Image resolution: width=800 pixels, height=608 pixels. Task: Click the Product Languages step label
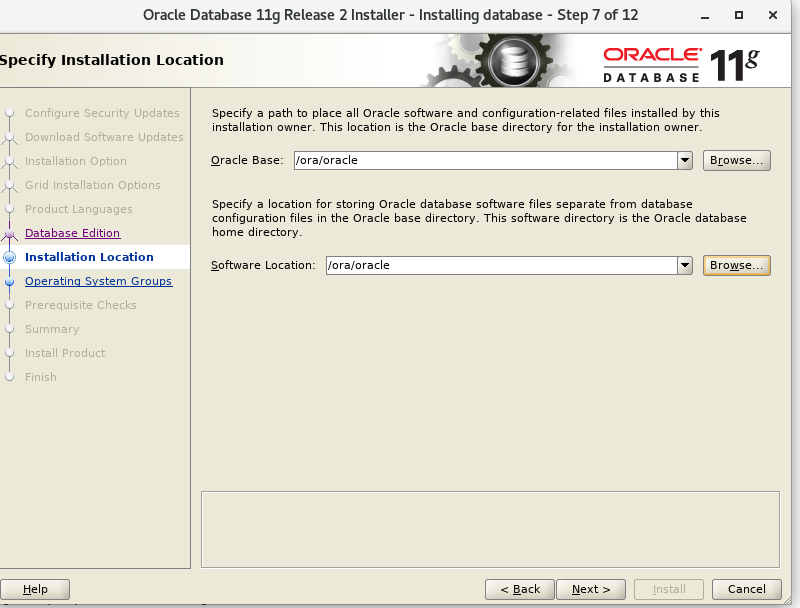coord(79,209)
